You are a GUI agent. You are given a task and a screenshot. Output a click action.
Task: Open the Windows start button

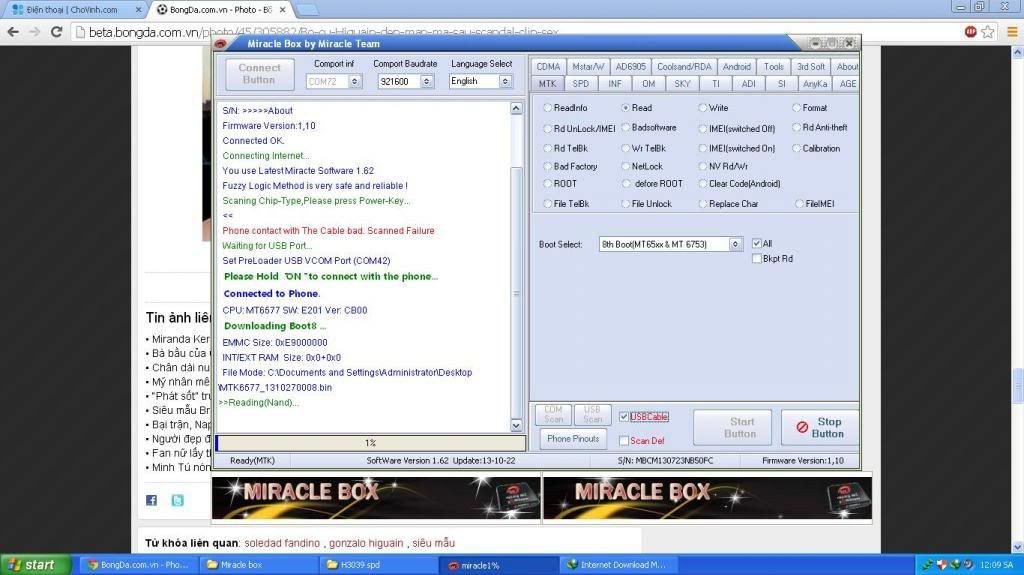click(35, 565)
